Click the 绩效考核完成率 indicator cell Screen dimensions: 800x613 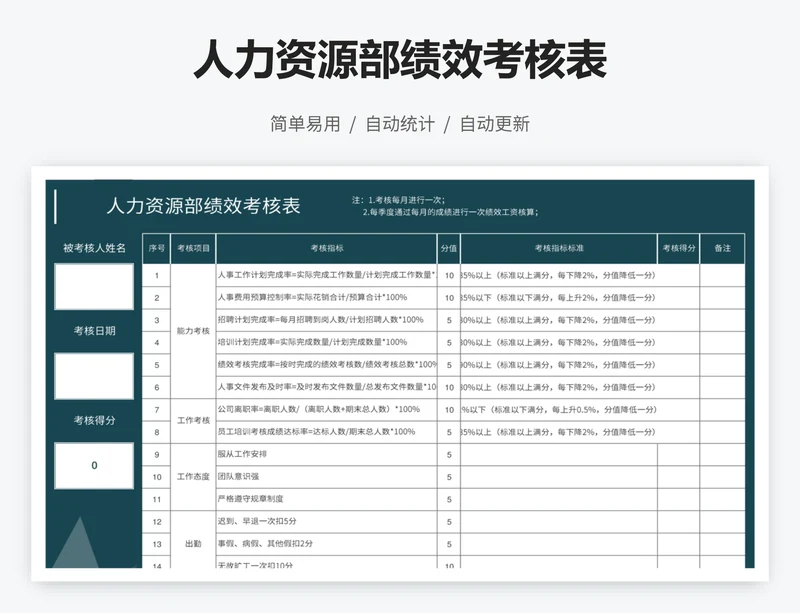point(327,365)
